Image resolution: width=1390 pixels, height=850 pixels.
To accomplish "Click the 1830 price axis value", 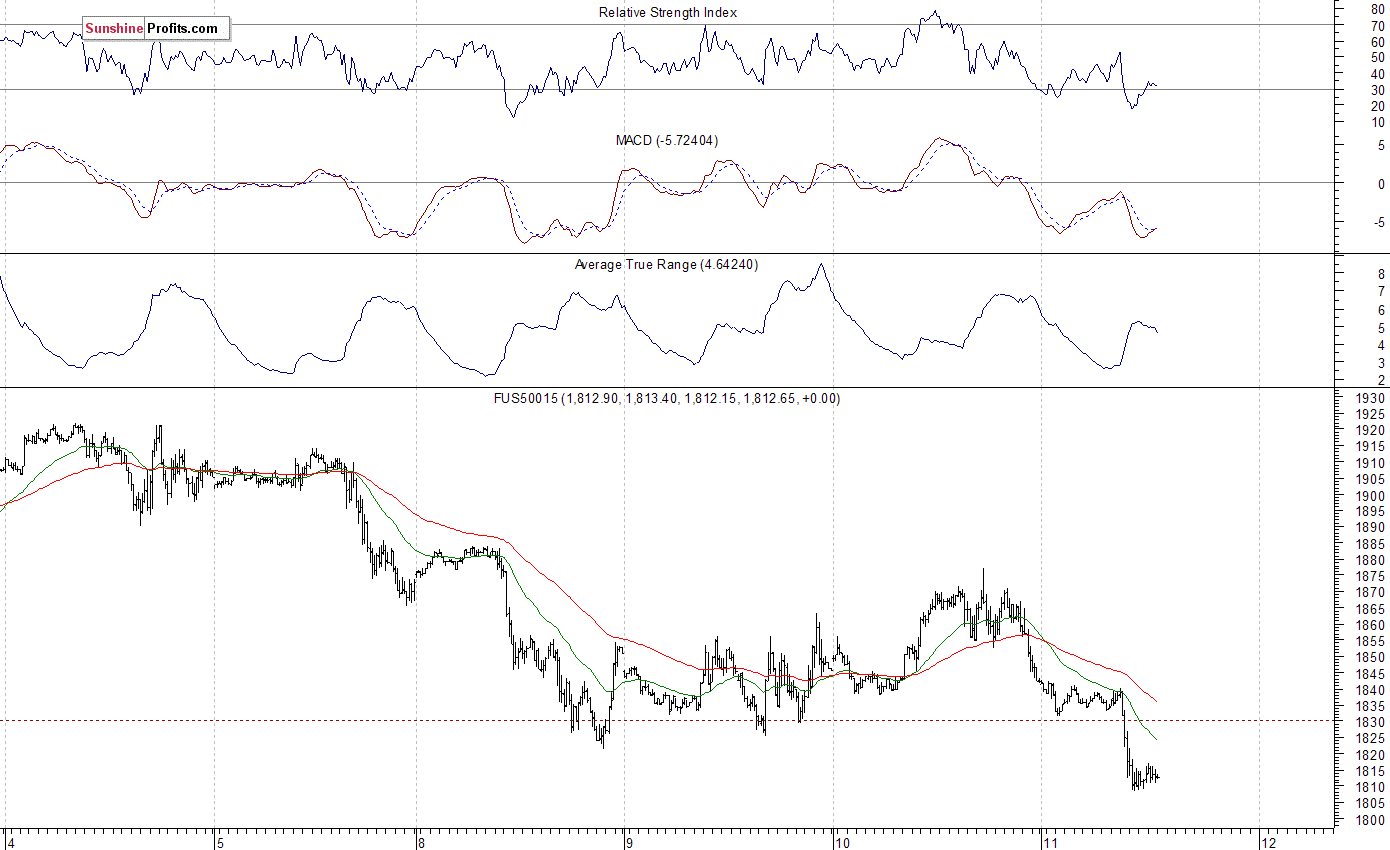I will [x=1370, y=723].
